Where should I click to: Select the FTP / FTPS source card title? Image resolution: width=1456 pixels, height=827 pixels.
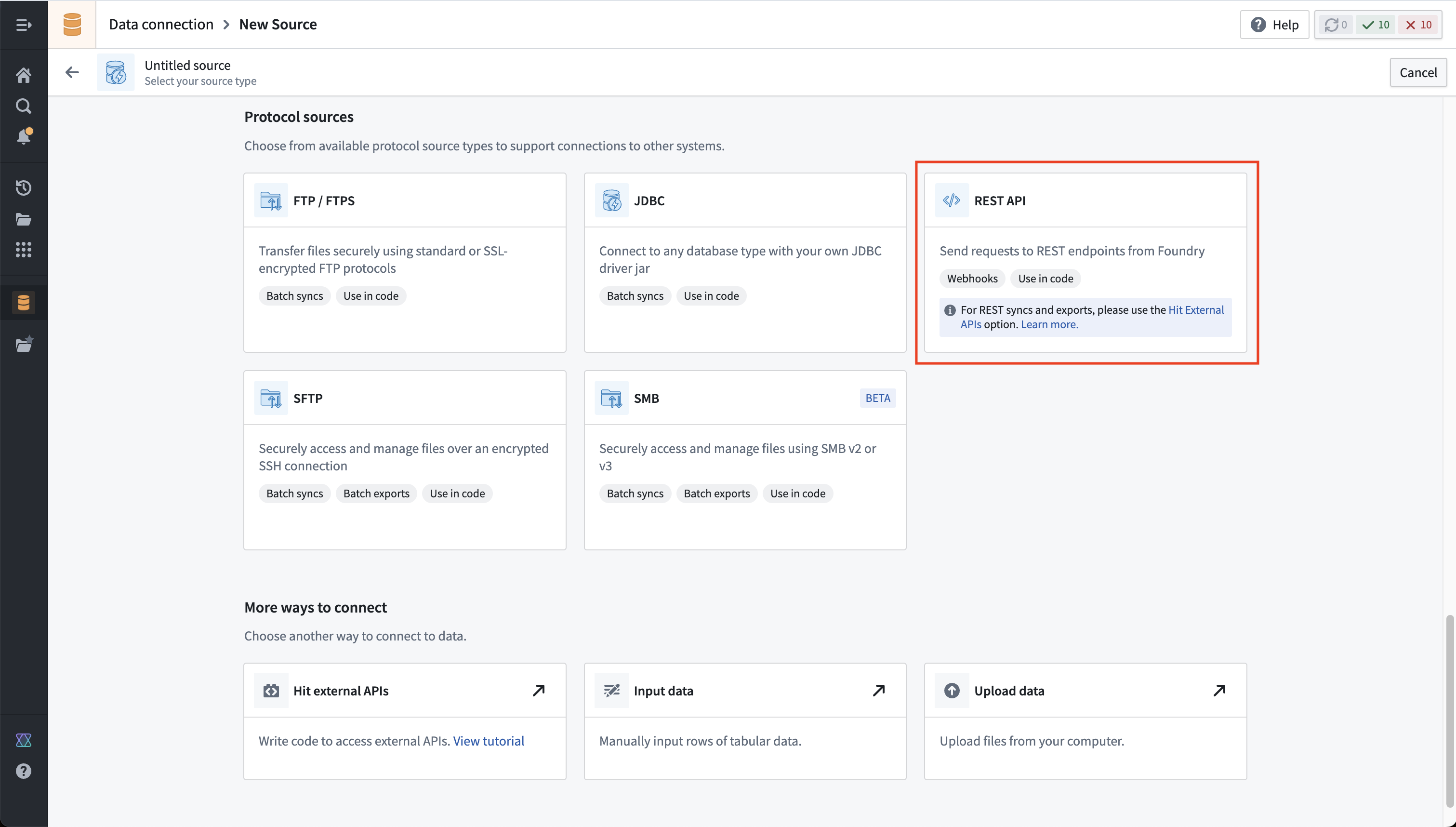click(x=324, y=200)
